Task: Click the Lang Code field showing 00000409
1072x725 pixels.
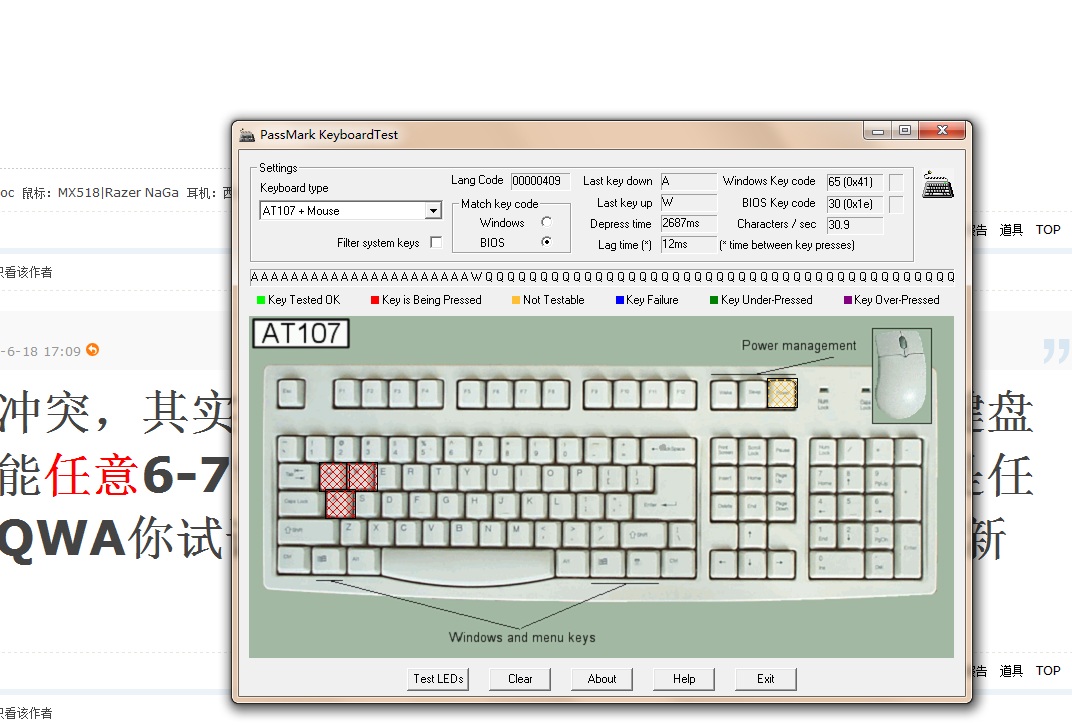Action: (x=540, y=181)
